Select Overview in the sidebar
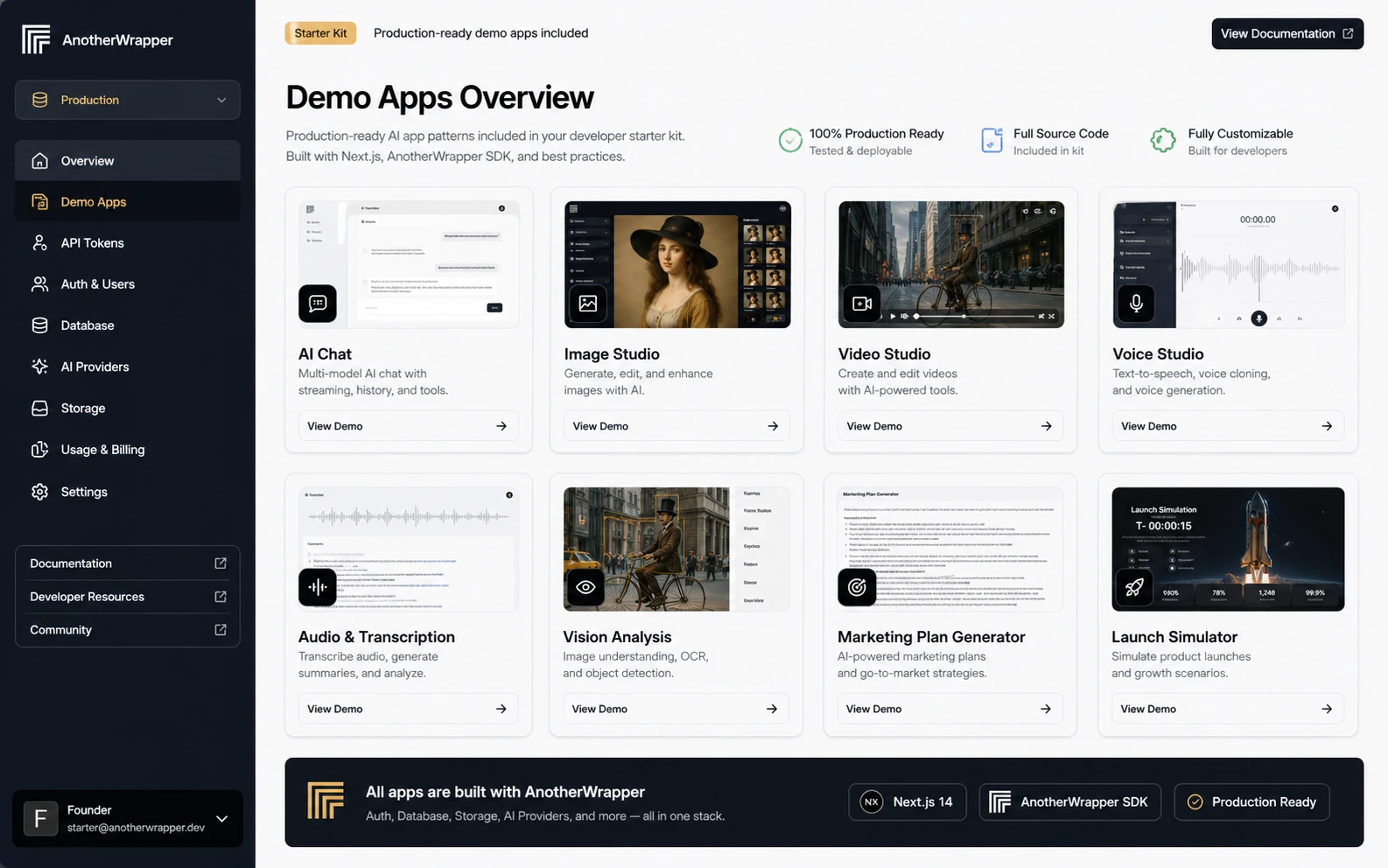This screenshot has height=868, width=1388. click(128, 161)
